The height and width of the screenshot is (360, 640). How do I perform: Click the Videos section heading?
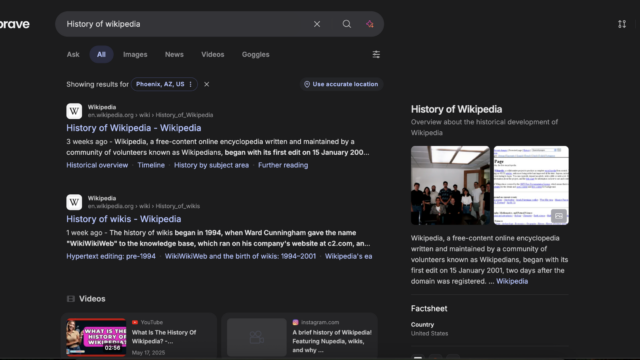pos(92,299)
